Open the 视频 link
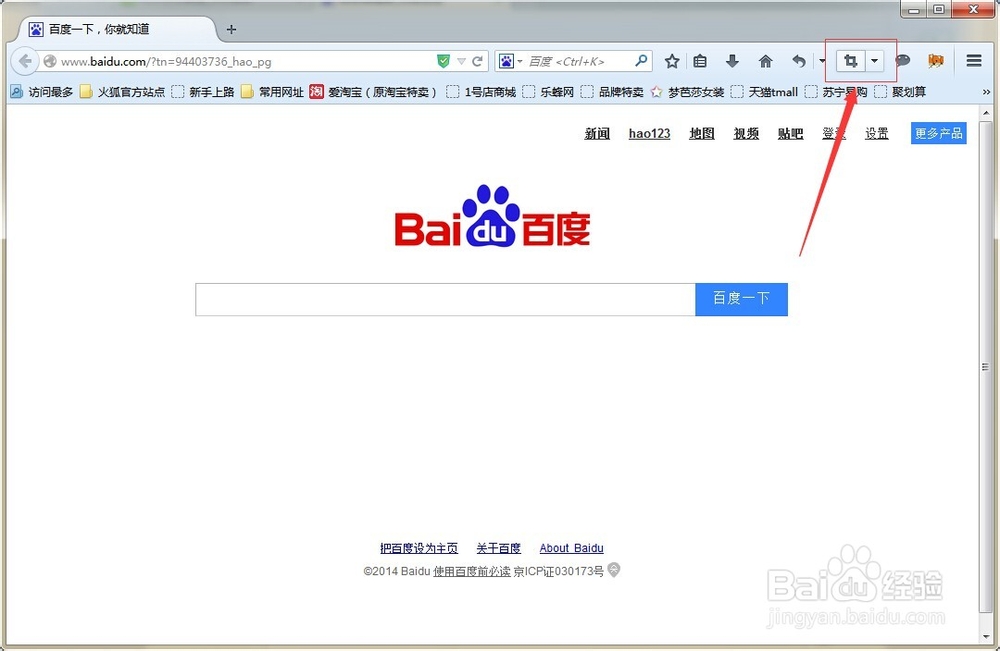This screenshot has height=651, width=1000. (x=746, y=133)
